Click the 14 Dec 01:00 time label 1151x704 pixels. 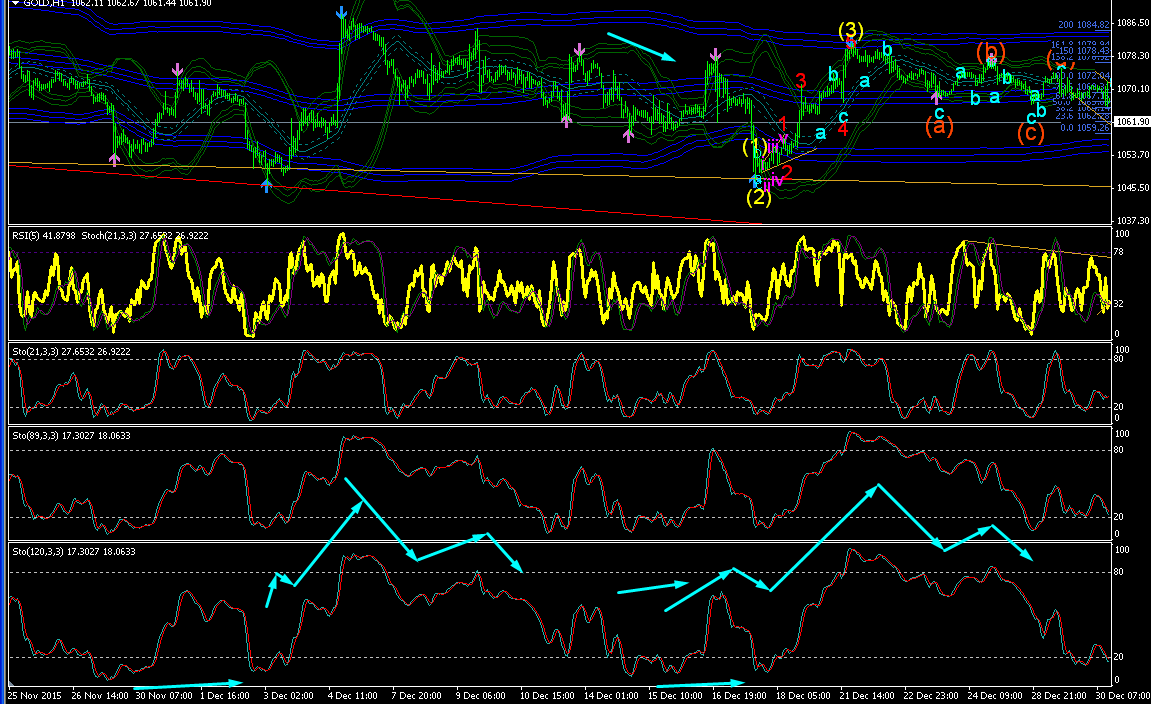(611, 695)
